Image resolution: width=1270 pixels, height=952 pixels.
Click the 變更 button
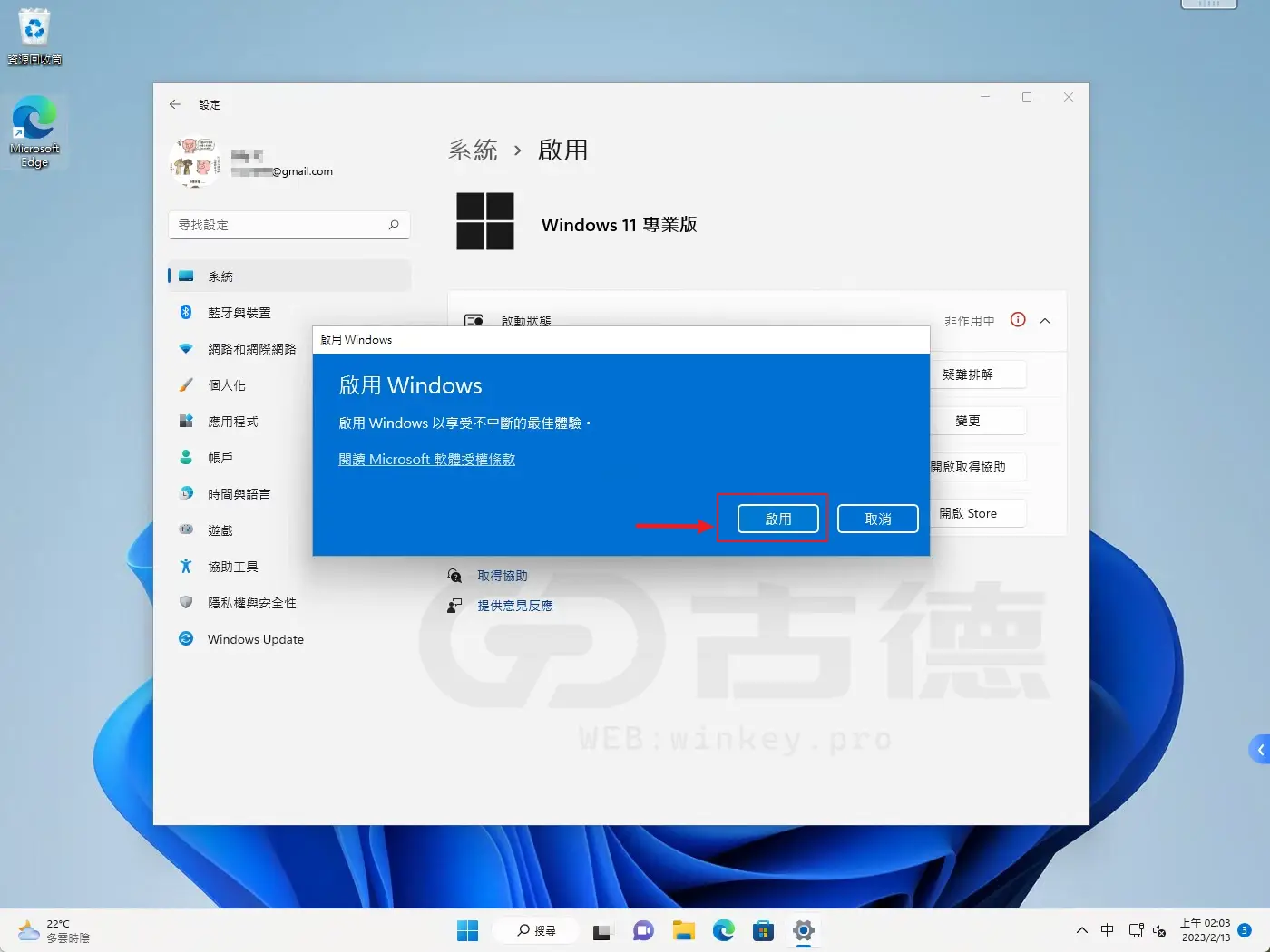pos(978,421)
